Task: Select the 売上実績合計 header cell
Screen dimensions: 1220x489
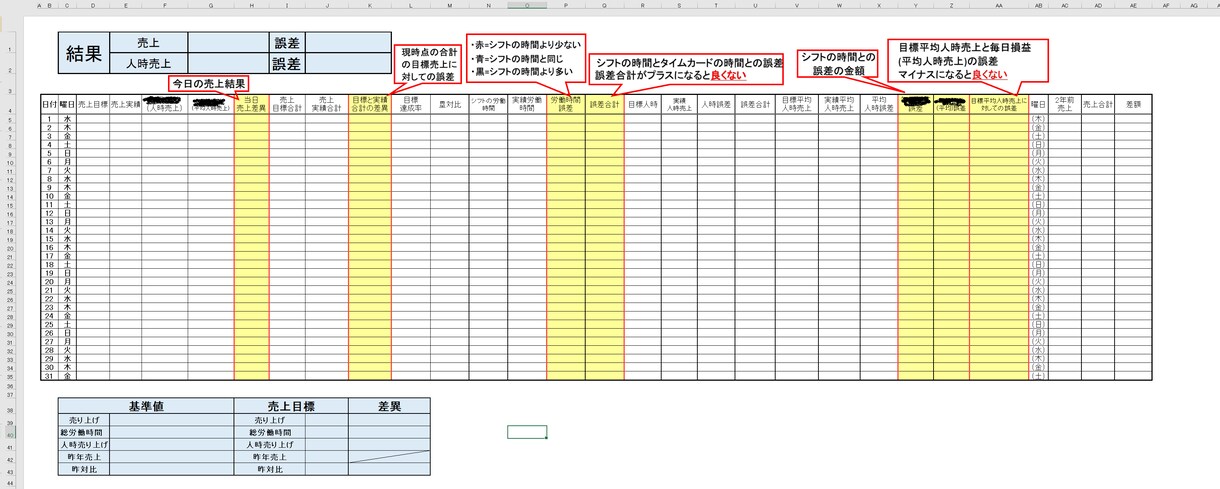Action: pyautogui.click(x=328, y=104)
